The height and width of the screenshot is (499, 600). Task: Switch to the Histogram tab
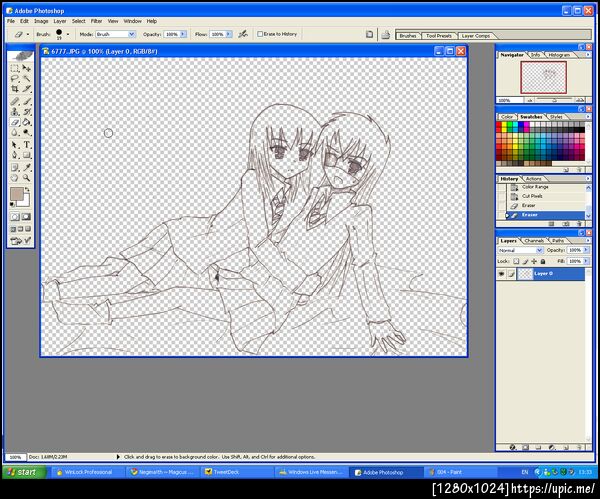(x=559, y=55)
